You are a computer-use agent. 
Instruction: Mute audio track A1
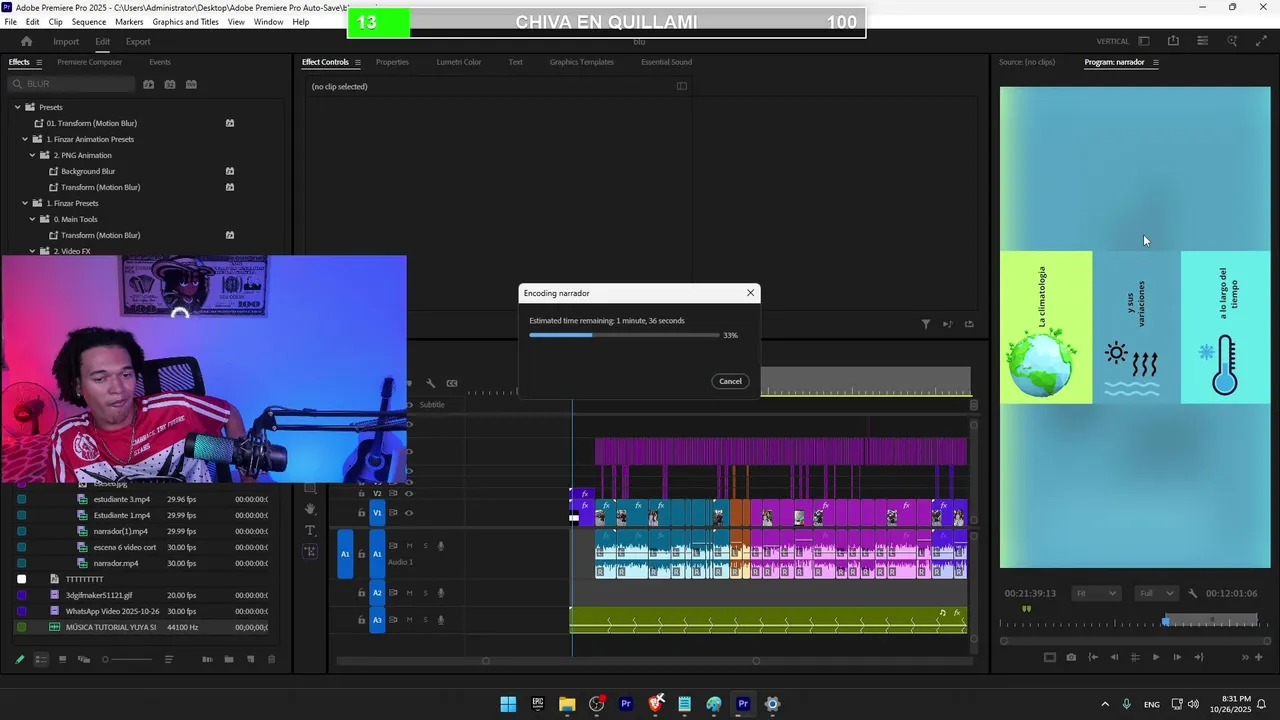click(x=409, y=546)
